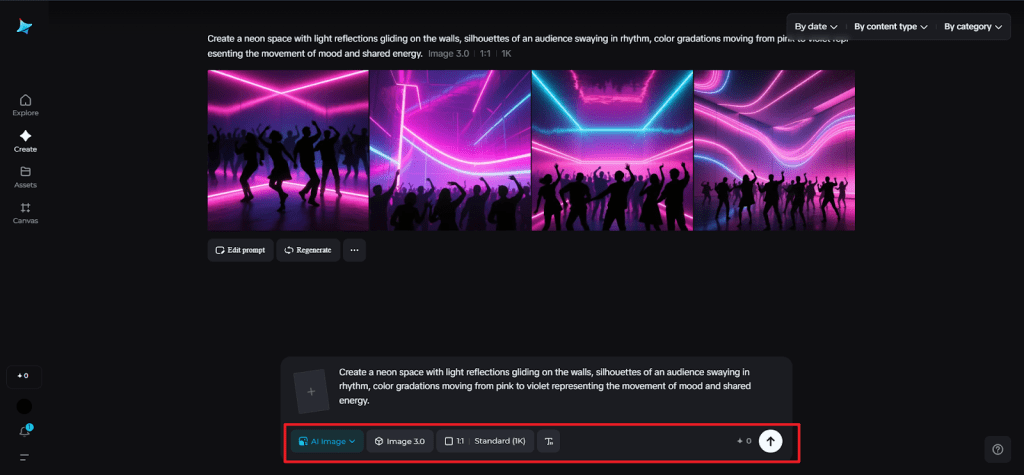Click the Edit prompt button
1024x475 pixels.
coord(240,250)
